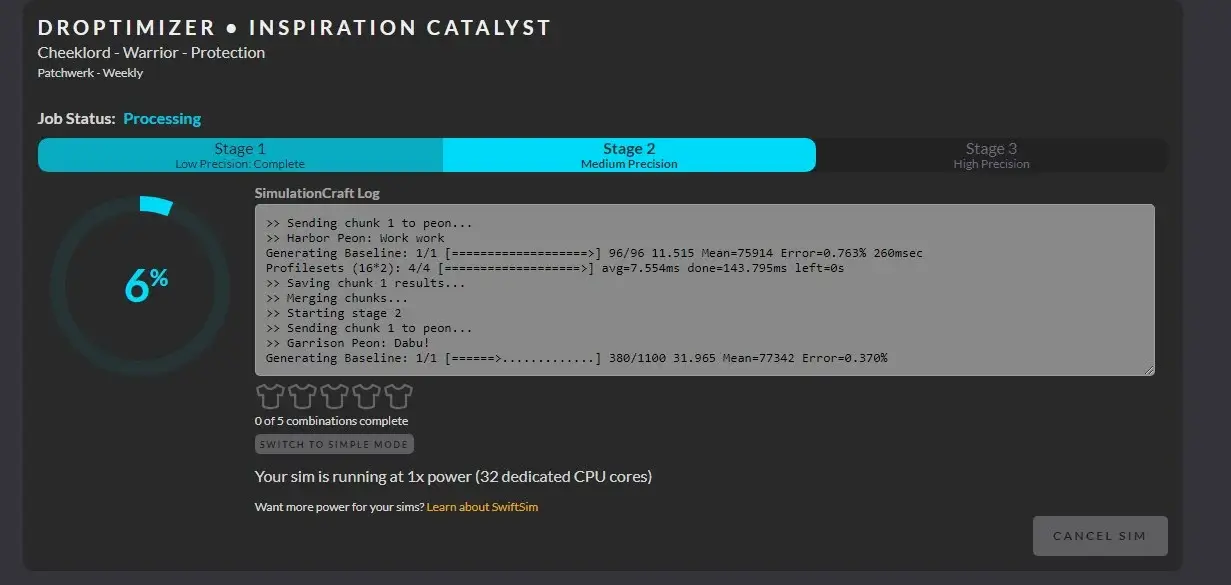Click the Cheeklord Warrior Protection character line
Screen dimensions: 1231x585
click(x=151, y=53)
